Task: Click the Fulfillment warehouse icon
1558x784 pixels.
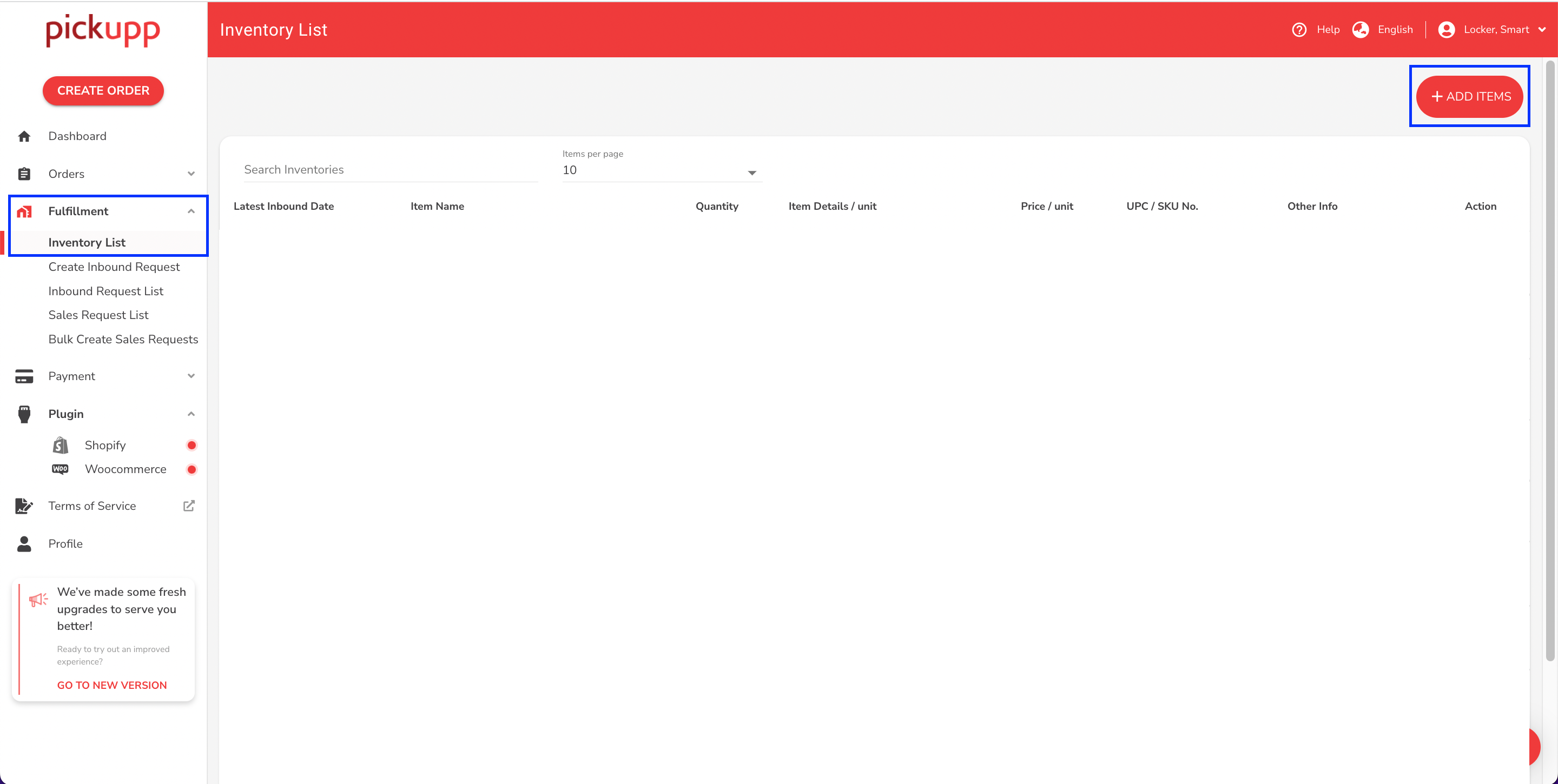Action: tap(24, 211)
